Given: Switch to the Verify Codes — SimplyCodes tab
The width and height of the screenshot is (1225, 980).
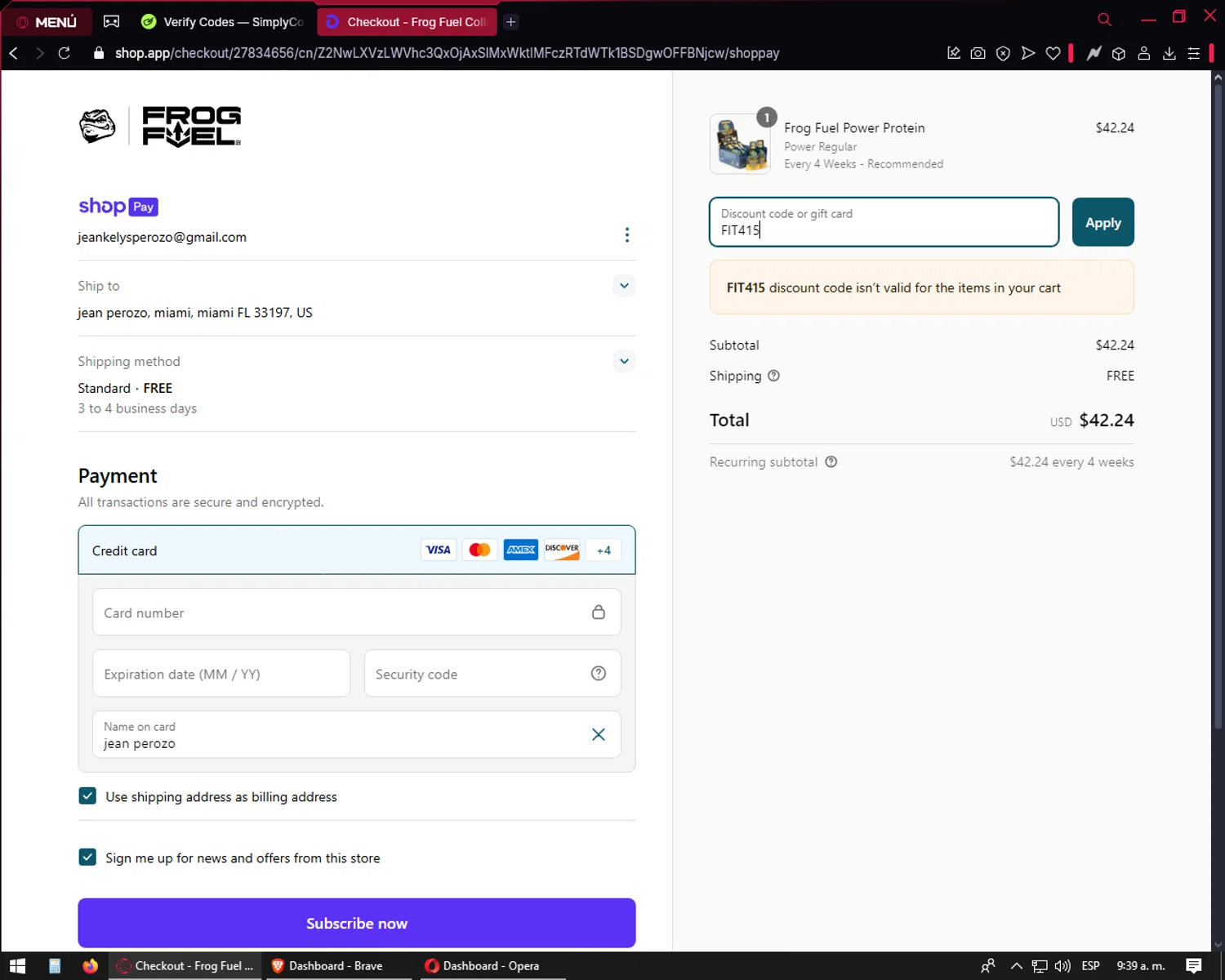Looking at the screenshot, I should coord(222,22).
